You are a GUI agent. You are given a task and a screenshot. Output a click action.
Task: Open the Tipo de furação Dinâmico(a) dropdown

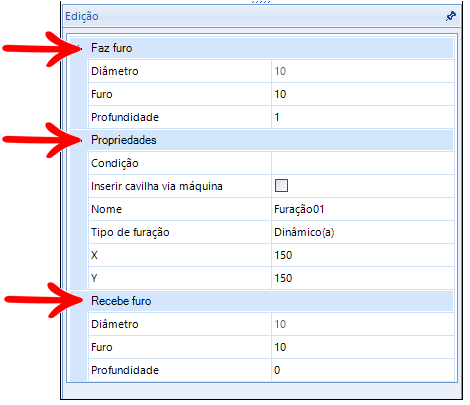[x=363, y=232]
